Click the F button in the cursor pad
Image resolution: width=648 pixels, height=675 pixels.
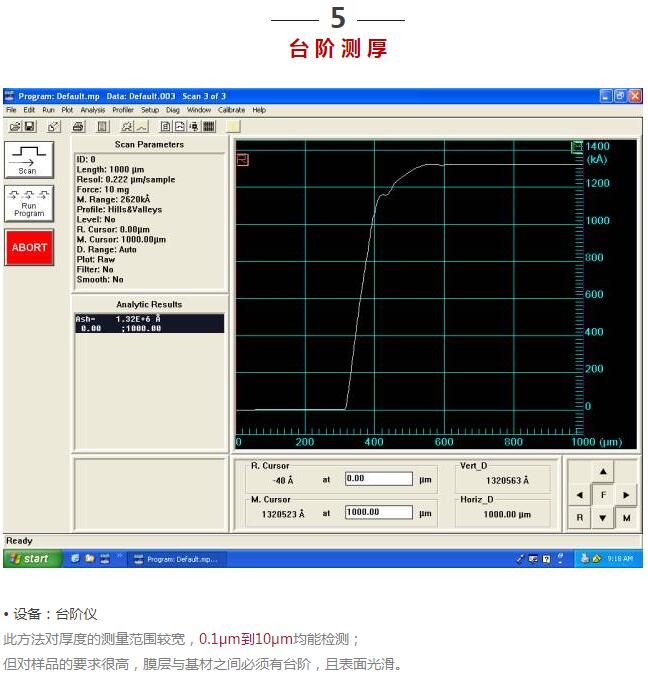pyautogui.click(x=603, y=495)
